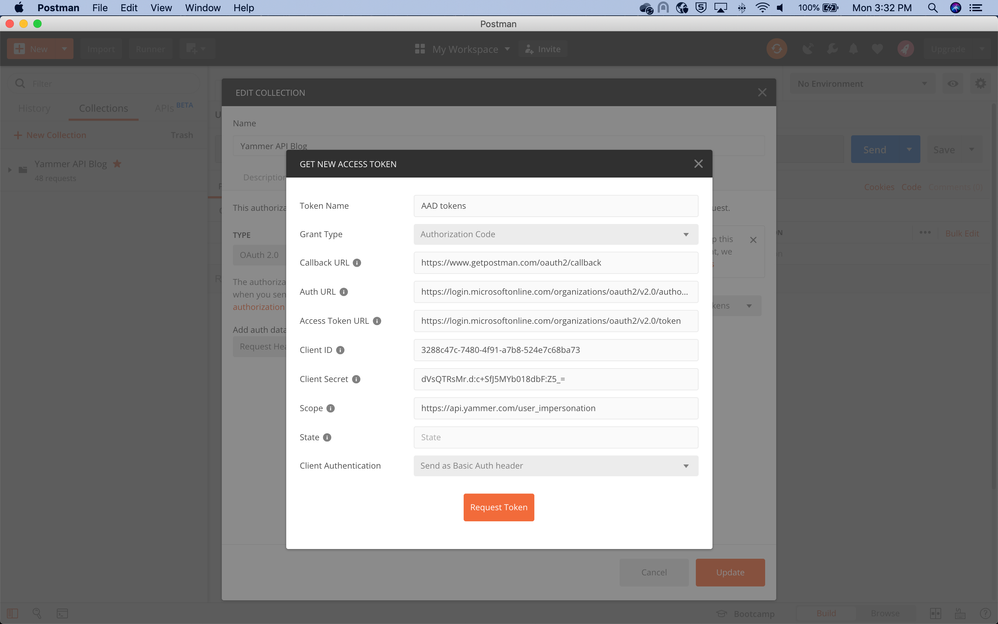Open manage environments gear icon
Image resolution: width=998 pixels, height=624 pixels.
(x=981, y=83)
